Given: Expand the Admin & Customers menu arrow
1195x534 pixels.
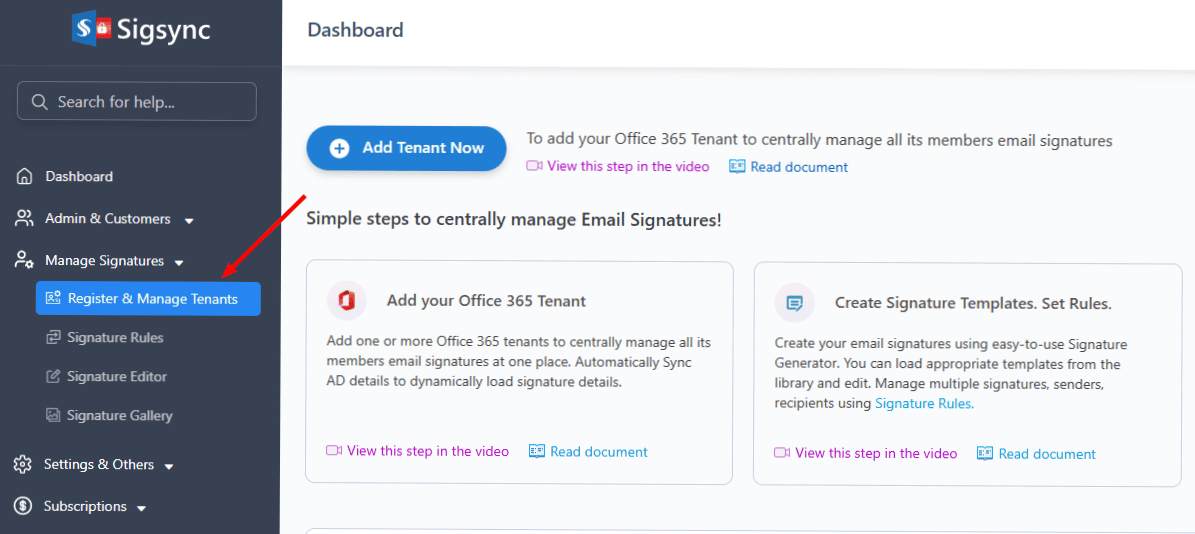Looking at the screenshot, I should point(189,220).
